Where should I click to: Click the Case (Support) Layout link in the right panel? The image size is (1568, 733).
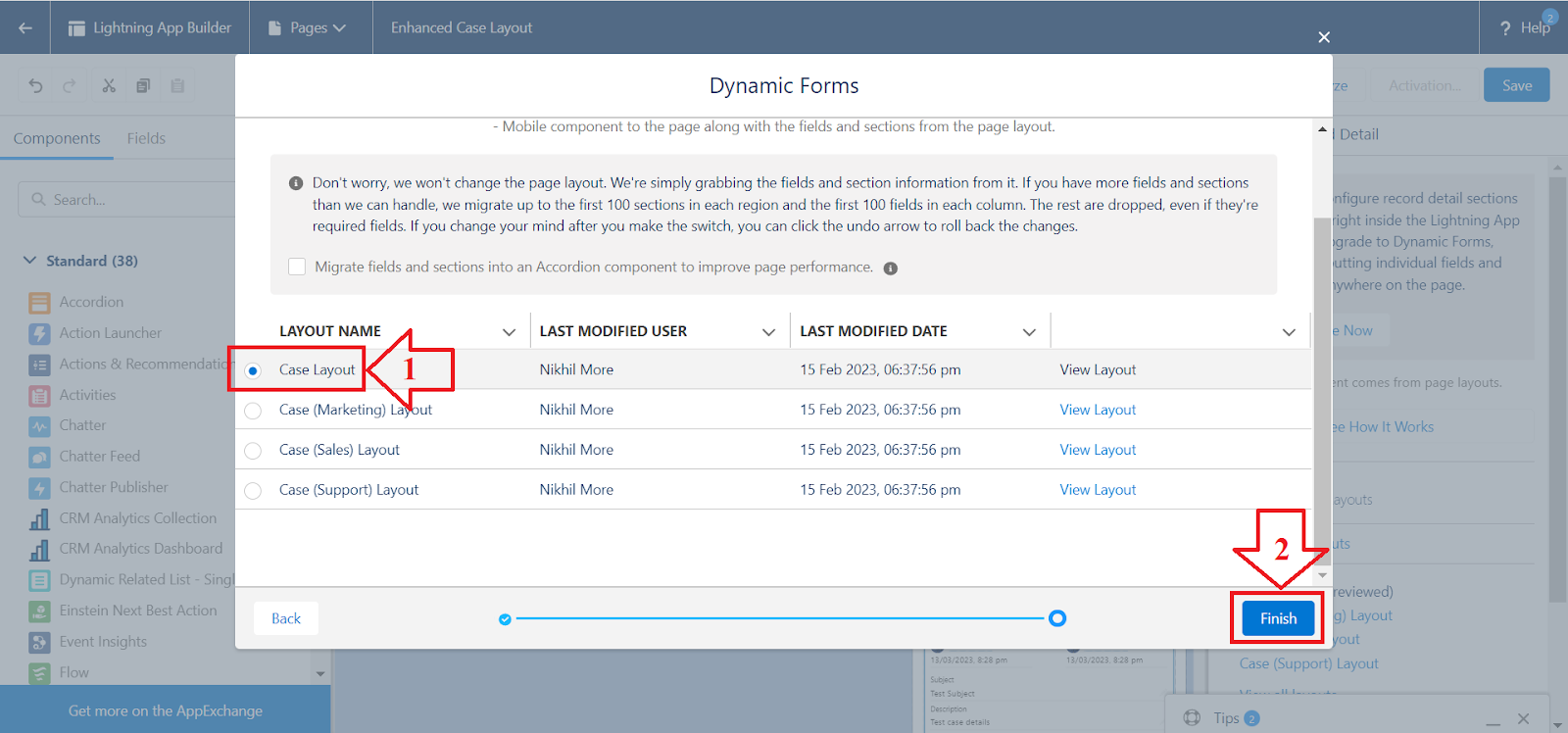tap(1308, 663)
